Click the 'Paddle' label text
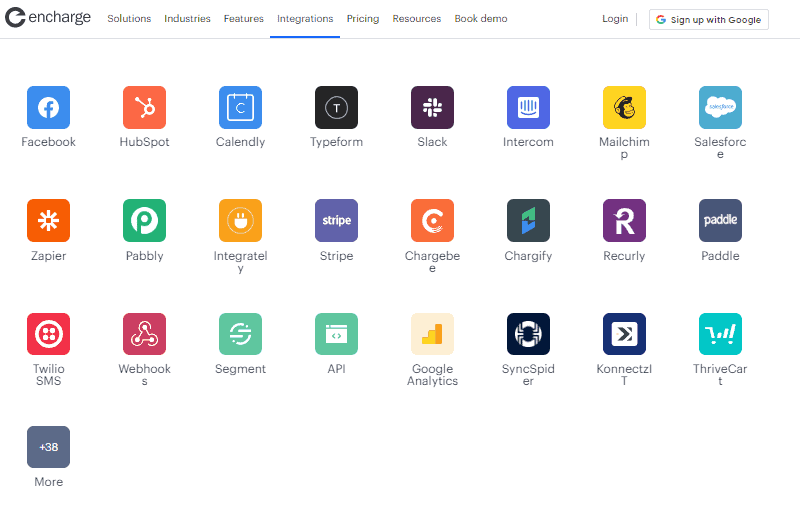 720,256
